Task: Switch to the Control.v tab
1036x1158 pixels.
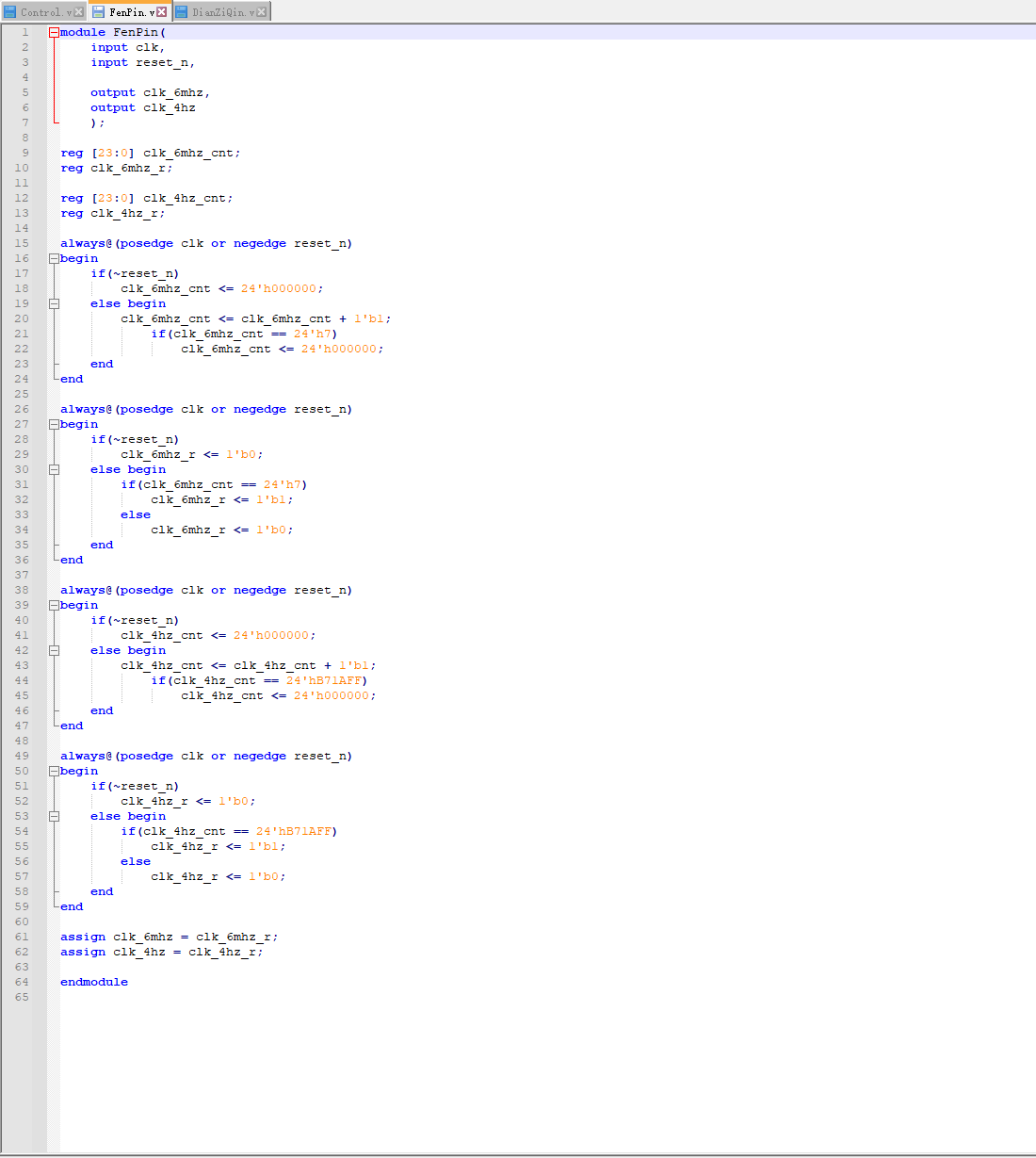Action: pos(43,12)
